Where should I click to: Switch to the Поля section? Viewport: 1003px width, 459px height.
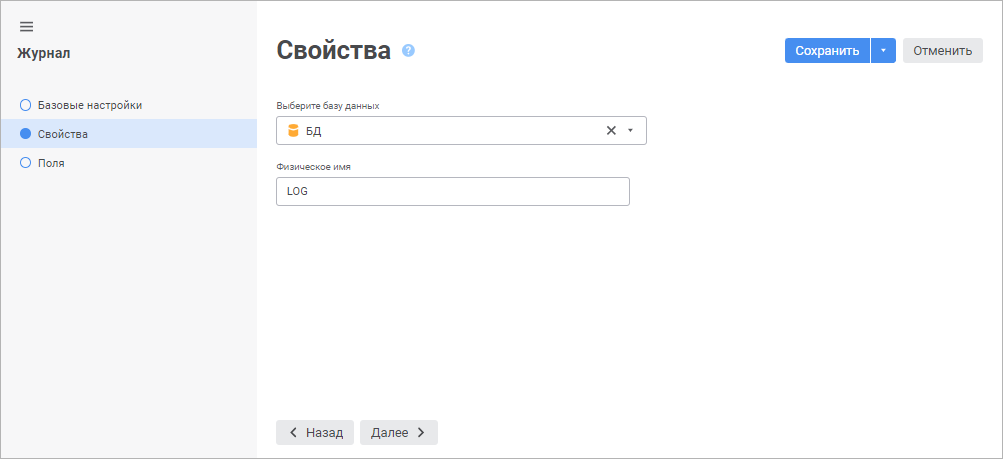[51, 162]
